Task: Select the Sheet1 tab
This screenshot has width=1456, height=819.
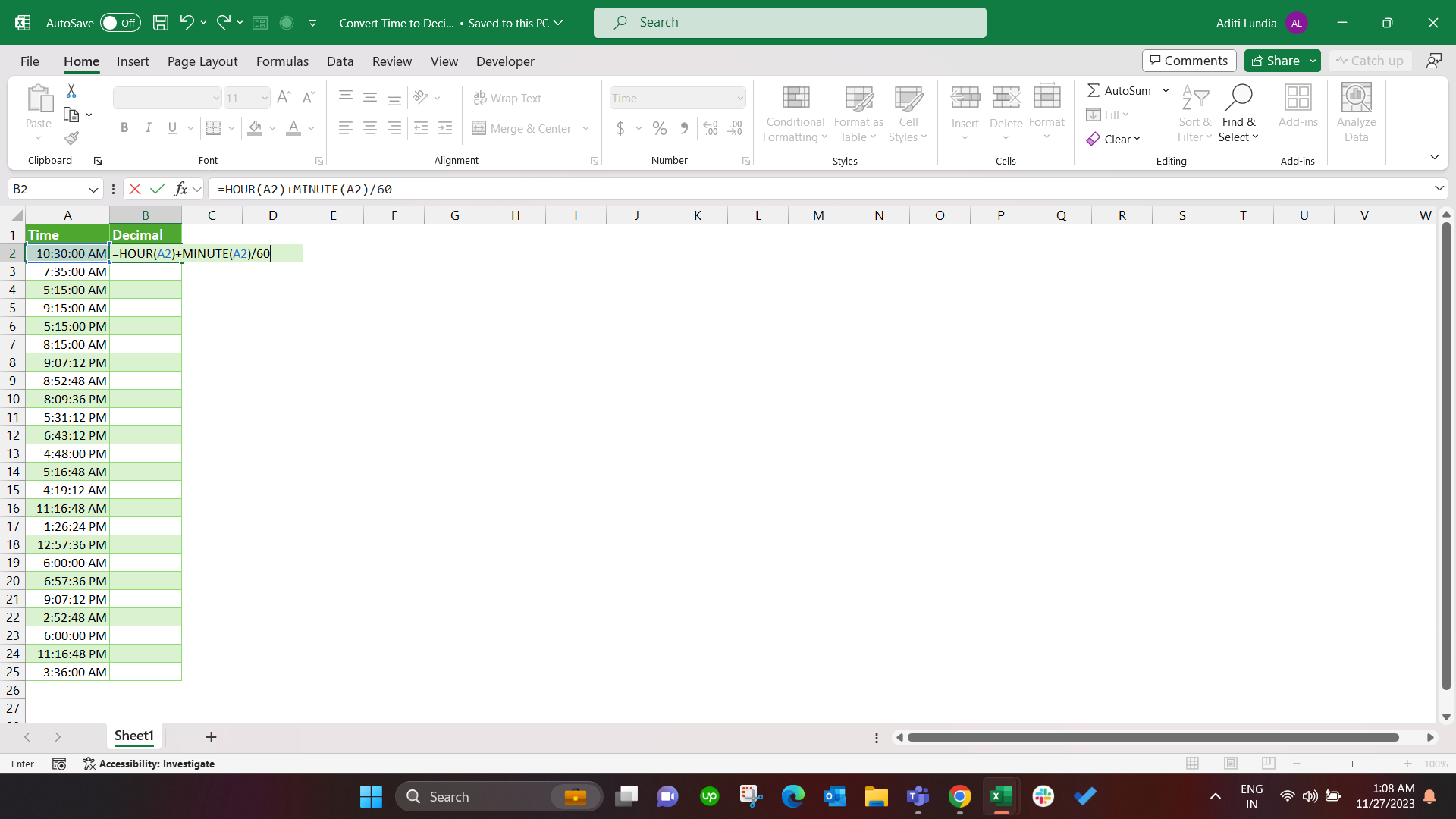Action: coord(134,736)
